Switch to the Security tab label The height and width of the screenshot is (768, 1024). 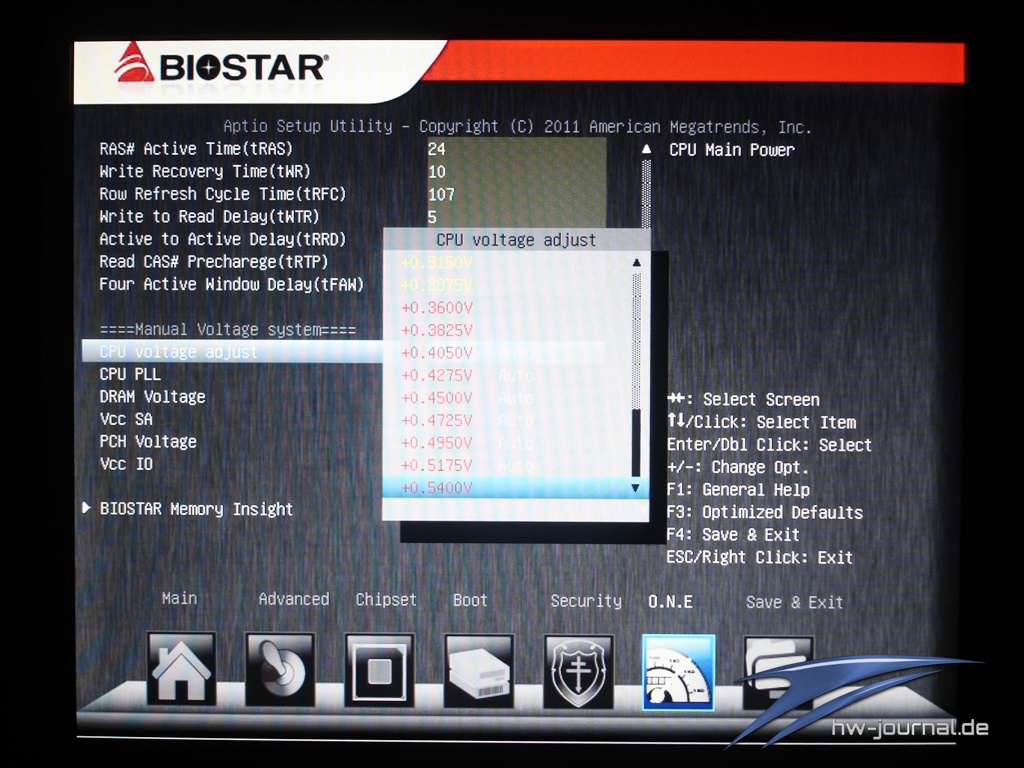(x=586, y=601)
